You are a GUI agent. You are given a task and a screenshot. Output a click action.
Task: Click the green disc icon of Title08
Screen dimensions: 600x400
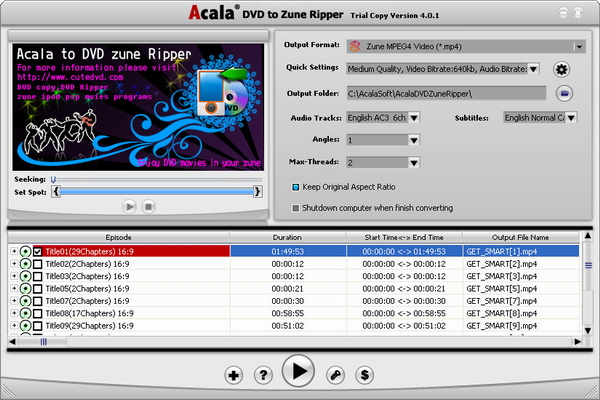25,313
